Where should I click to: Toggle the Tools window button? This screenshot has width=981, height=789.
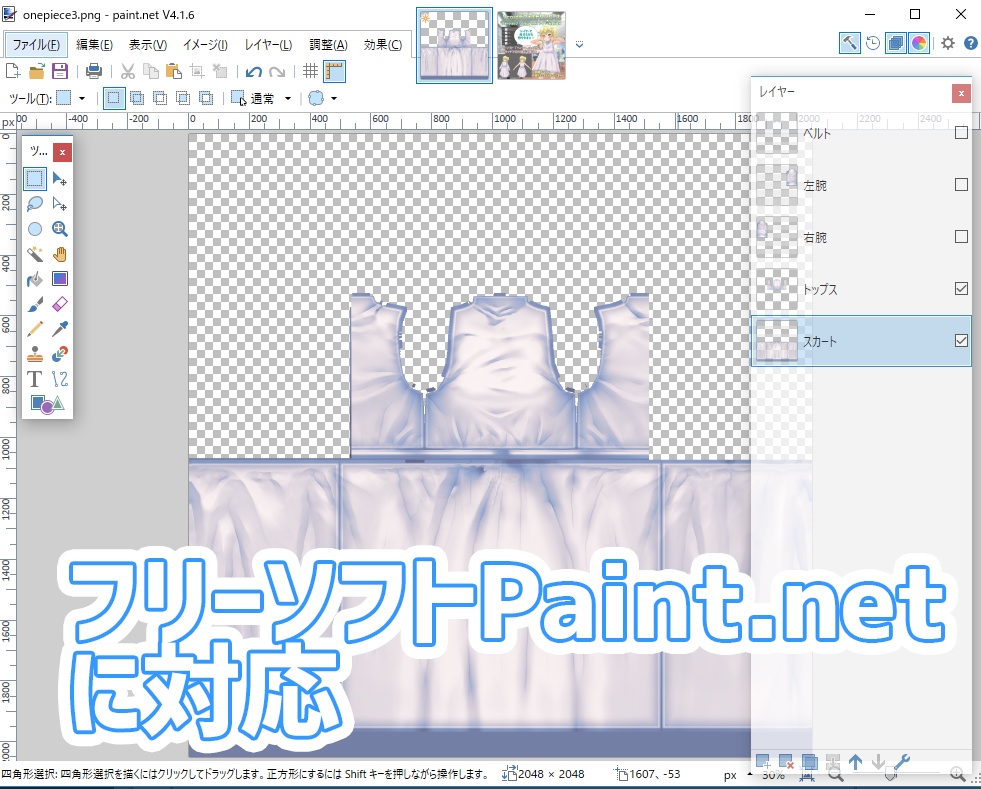[x=850, y=43]
